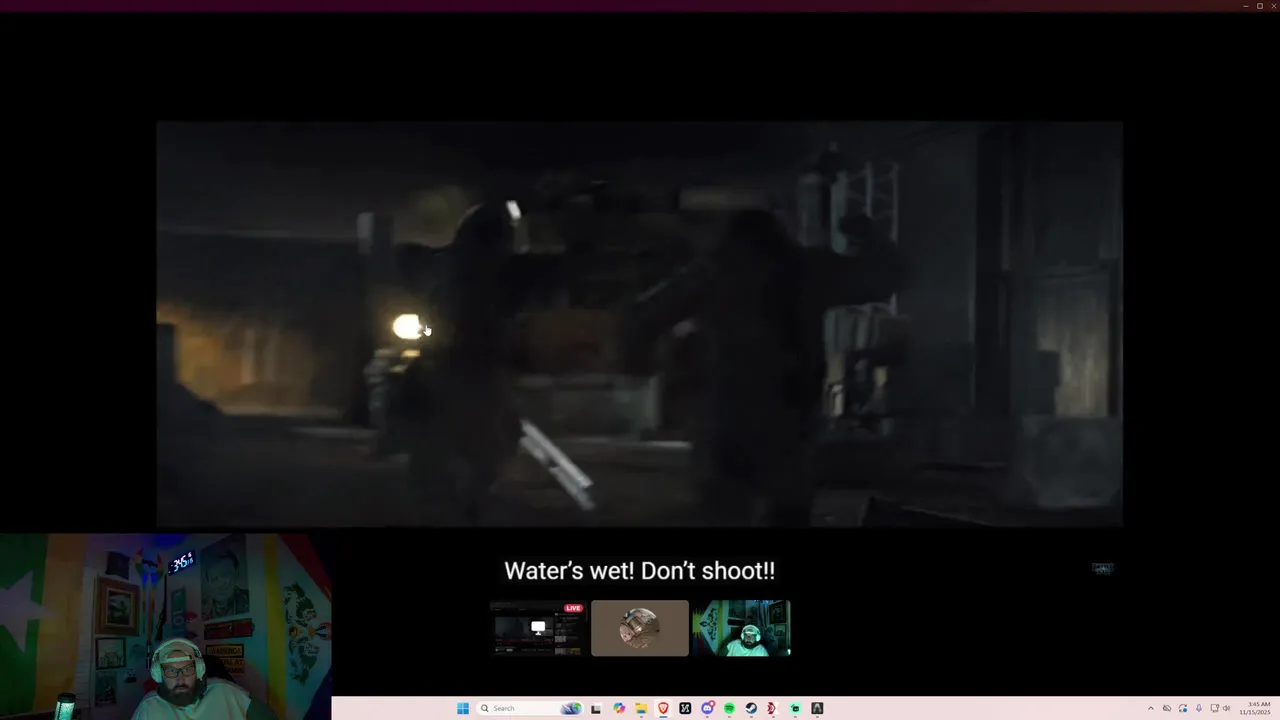
Task: Close the window with the X button
Action: coord(1274,6)
